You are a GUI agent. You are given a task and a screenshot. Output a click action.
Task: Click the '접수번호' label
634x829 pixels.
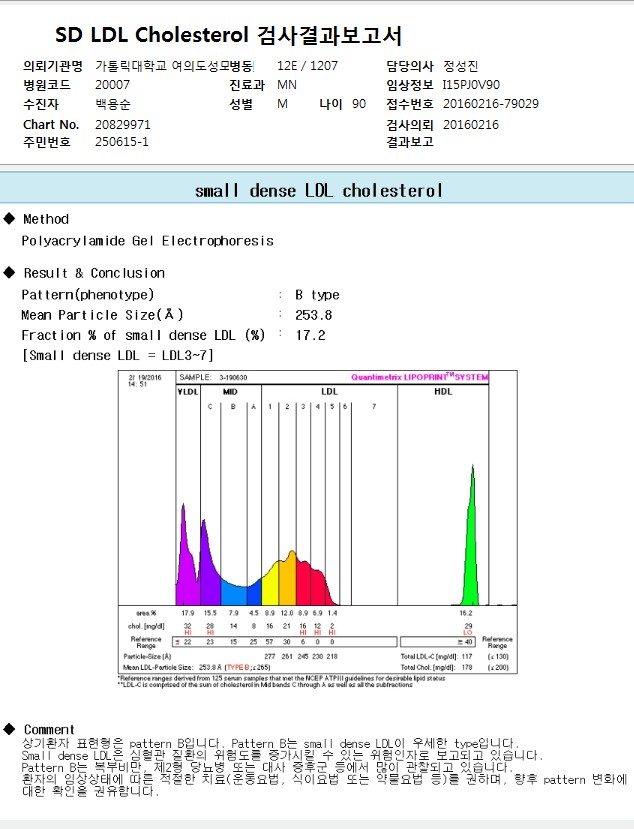coord(410,104)
